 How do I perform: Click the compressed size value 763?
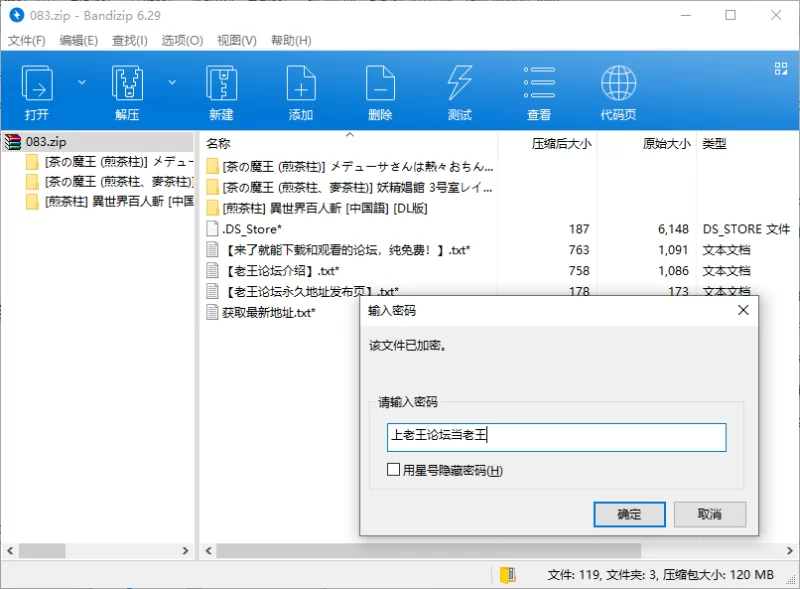[579, 250]
